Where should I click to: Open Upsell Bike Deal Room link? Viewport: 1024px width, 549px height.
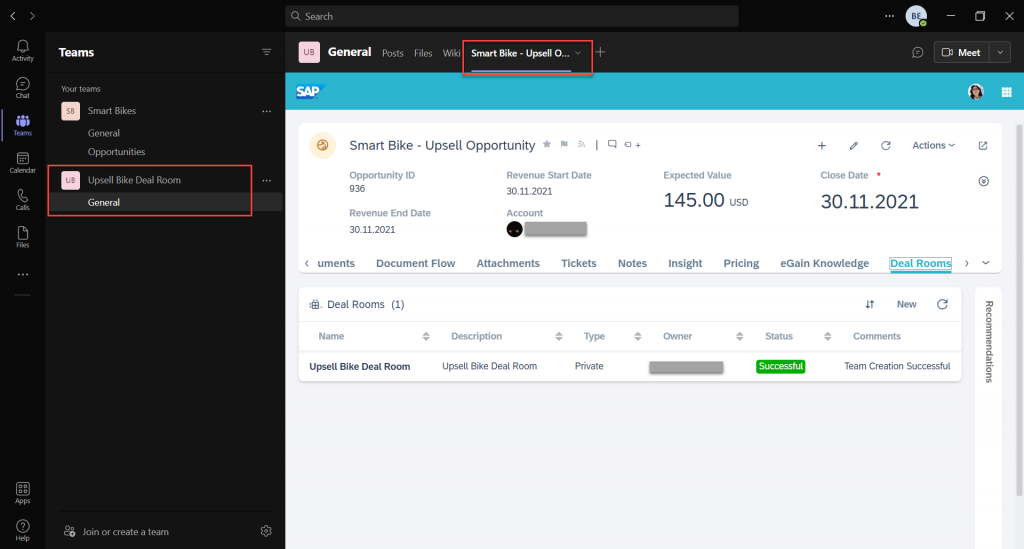click(x=360, y=366)
